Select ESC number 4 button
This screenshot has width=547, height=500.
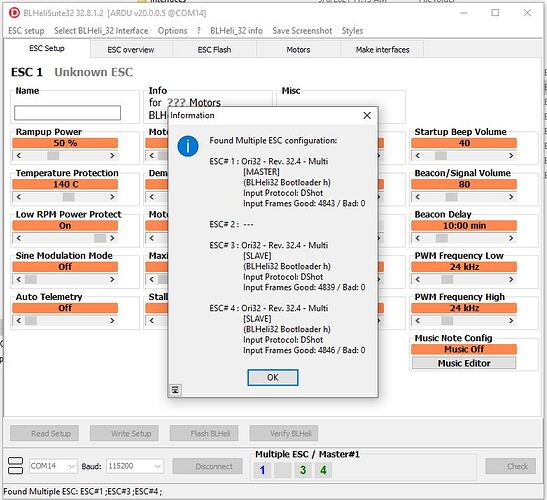tap(323, 470)
